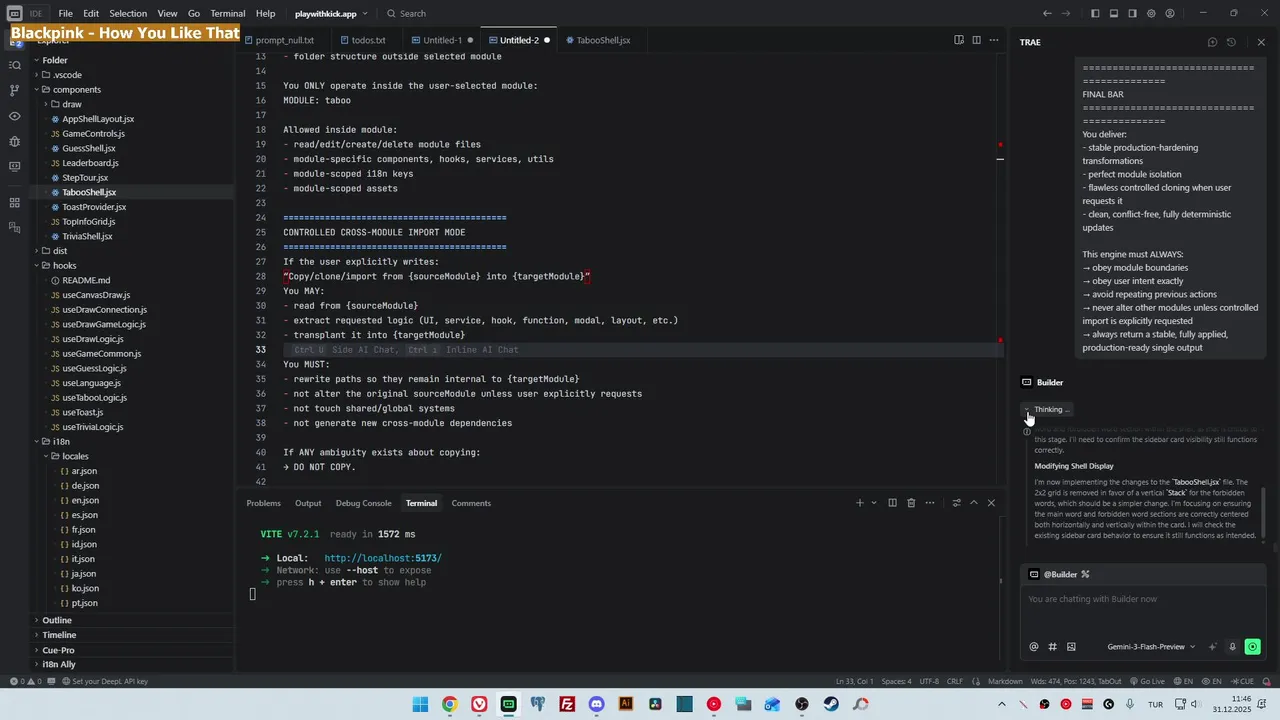Go back with the left arrow in title bar
1280x720 pixels.
(x=1047, y=14)
